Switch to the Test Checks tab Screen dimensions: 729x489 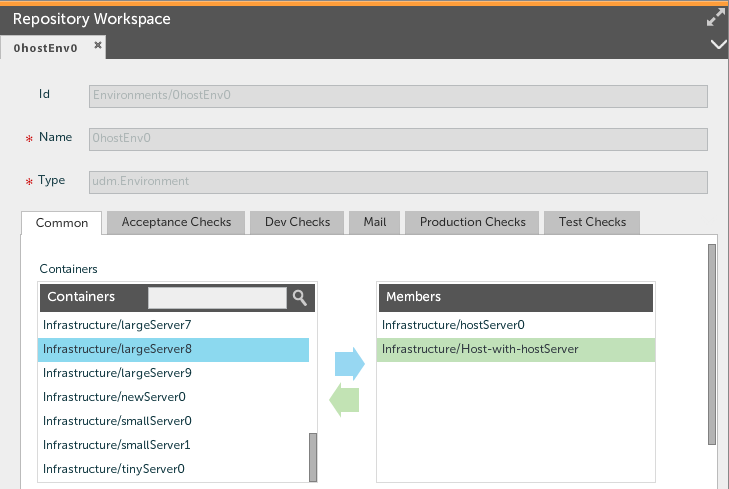(592, 222)
